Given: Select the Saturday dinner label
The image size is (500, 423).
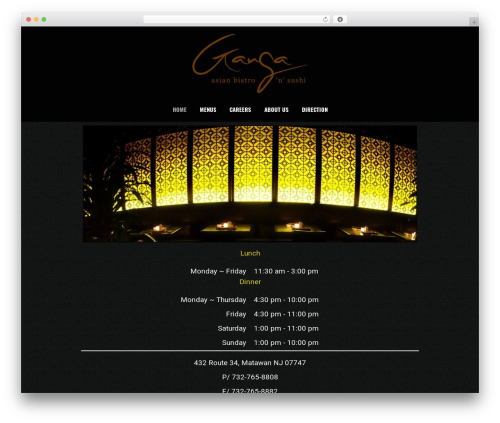Looking at the screenshot, I should tap(232, 328).
